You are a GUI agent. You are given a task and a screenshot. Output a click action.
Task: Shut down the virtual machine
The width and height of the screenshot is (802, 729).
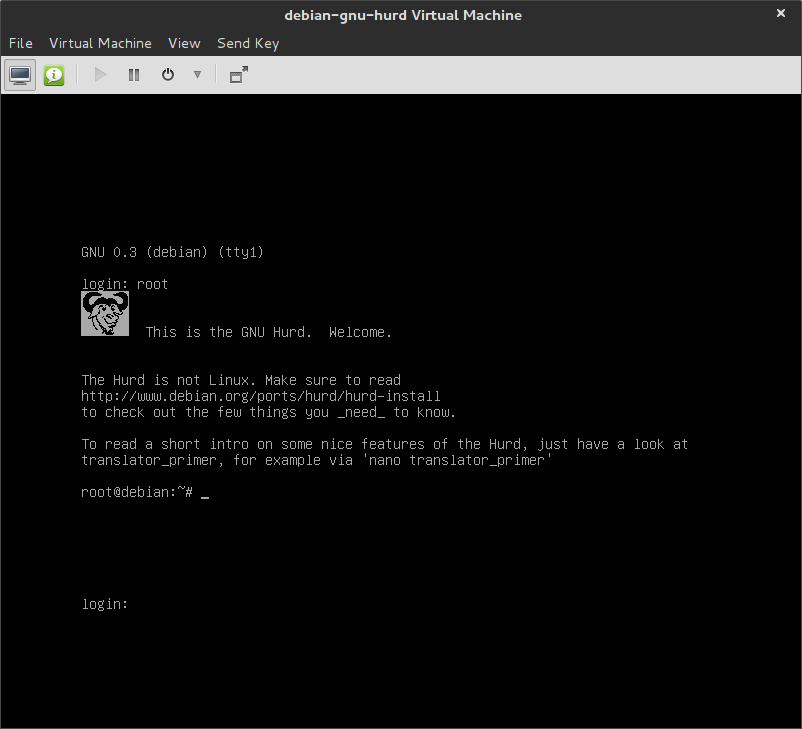[168, 75]
